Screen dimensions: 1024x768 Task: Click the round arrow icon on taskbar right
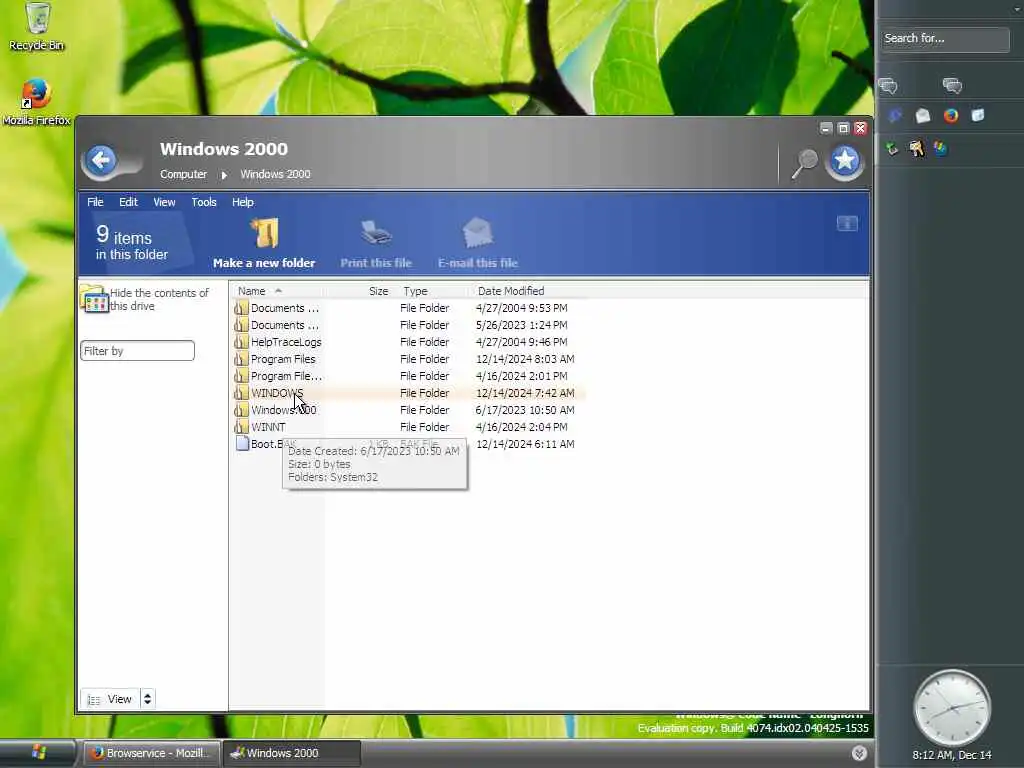[x=859, y=753]
